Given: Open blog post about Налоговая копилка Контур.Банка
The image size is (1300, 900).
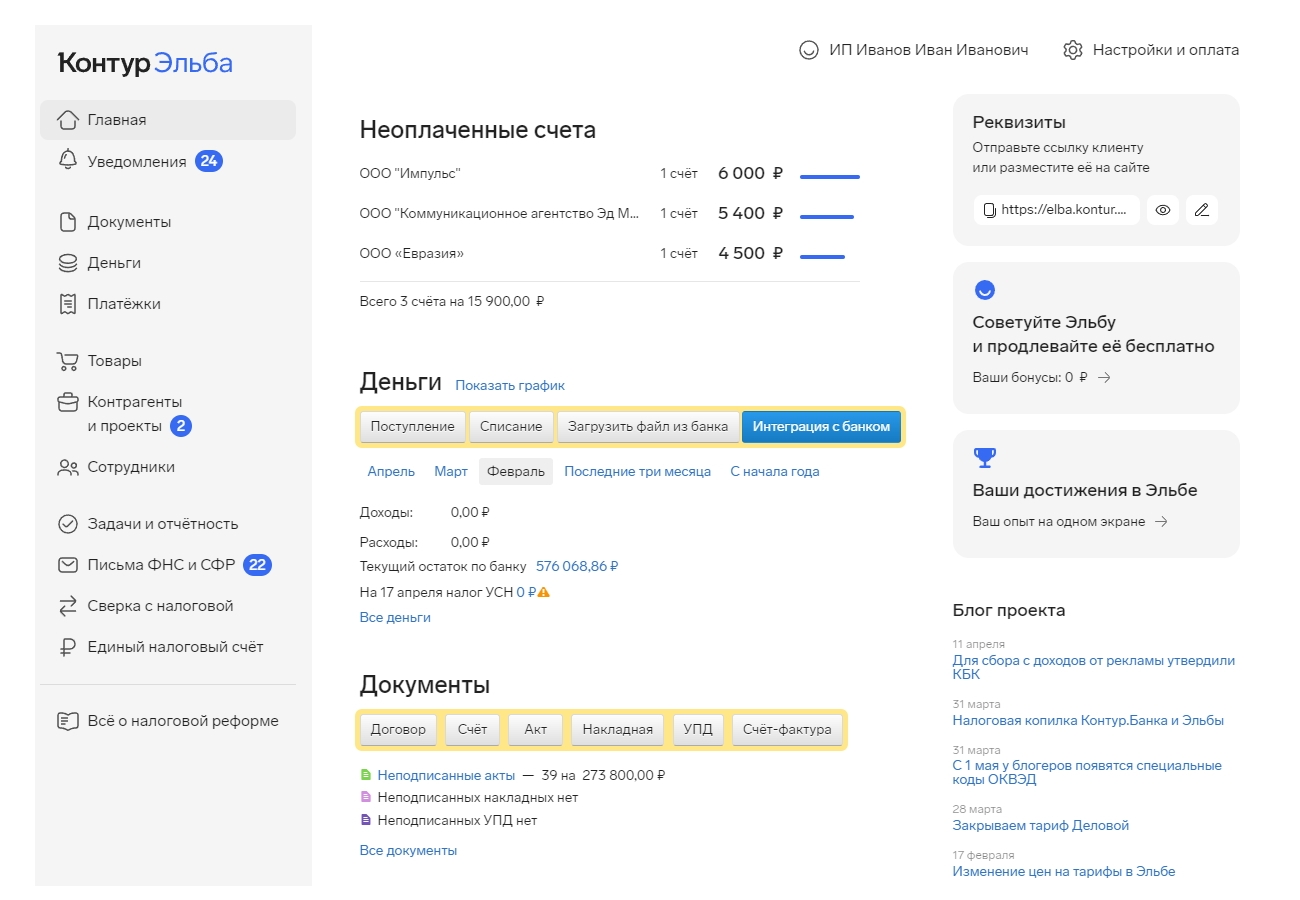Looking at the screenshot, I should tap(1088, 720).
